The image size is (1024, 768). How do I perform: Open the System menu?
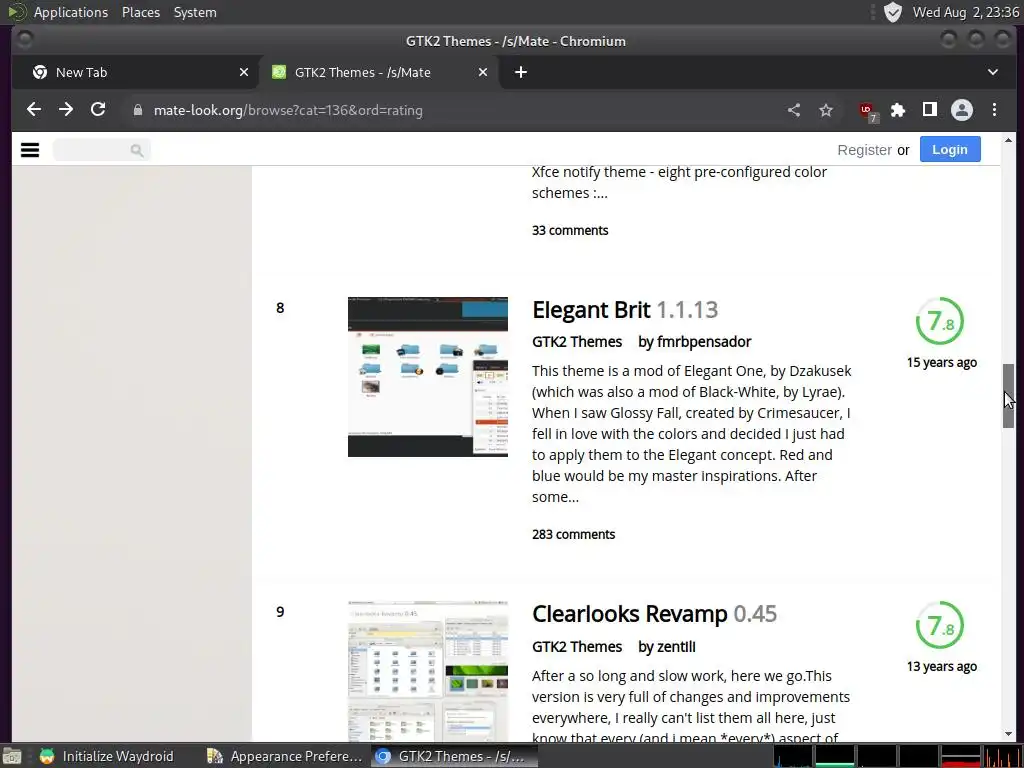pos(195,12)
